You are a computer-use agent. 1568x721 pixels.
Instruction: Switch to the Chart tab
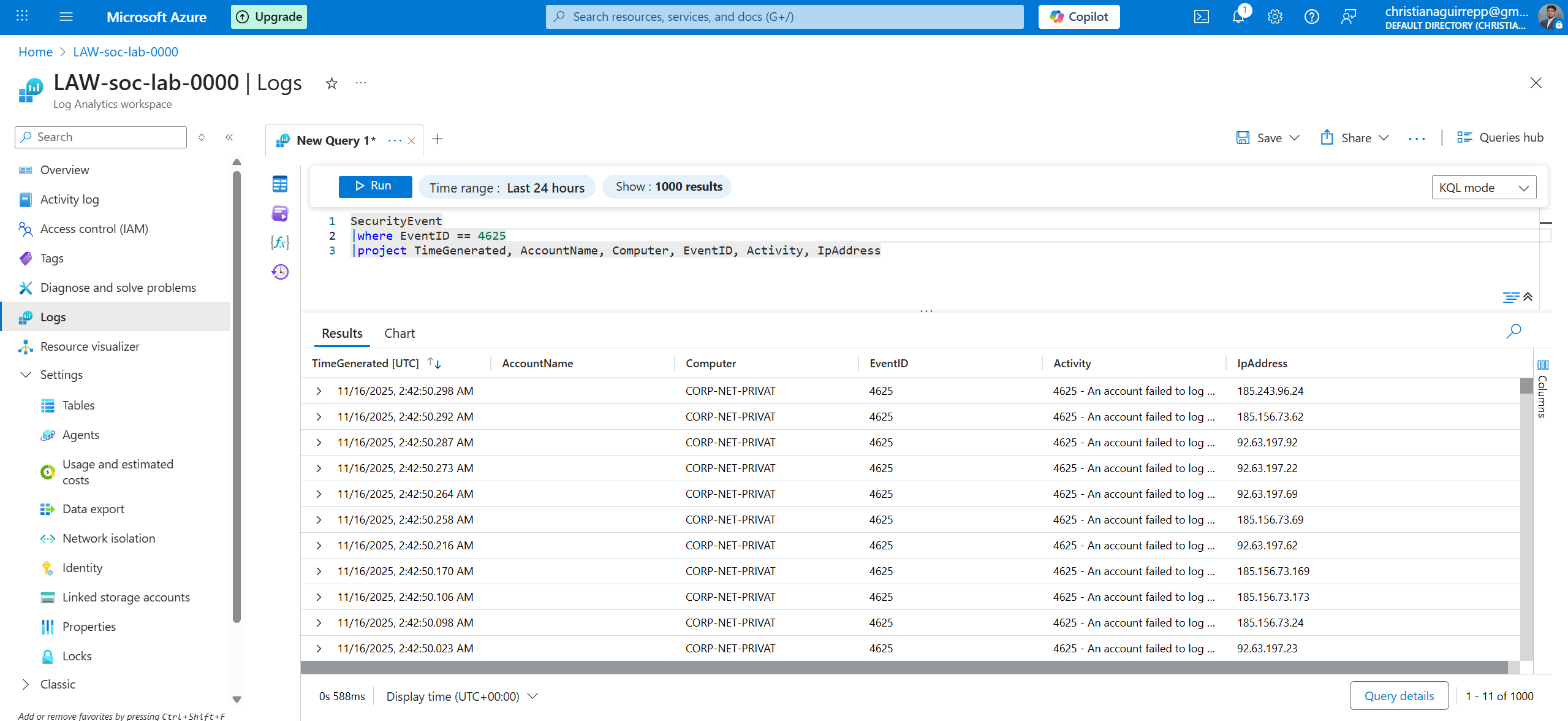tap(399, 333)
